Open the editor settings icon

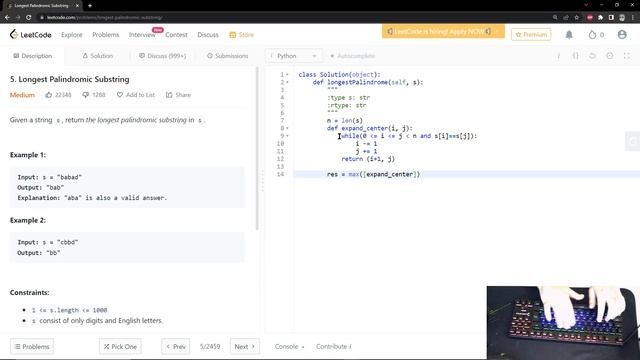(x=610, y=56)
